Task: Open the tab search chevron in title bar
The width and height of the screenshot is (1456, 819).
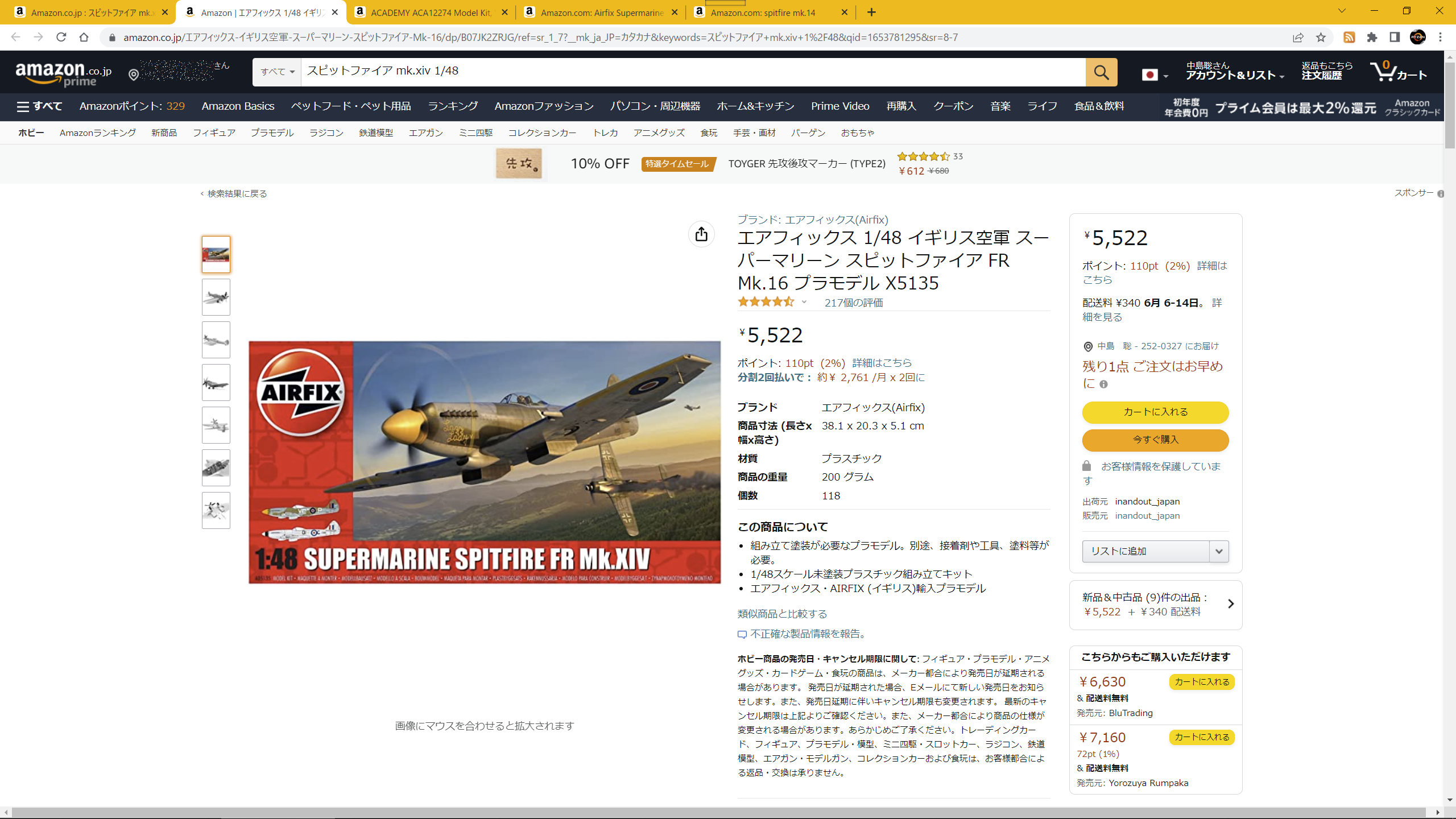Action: click(x=1342, y=11)
